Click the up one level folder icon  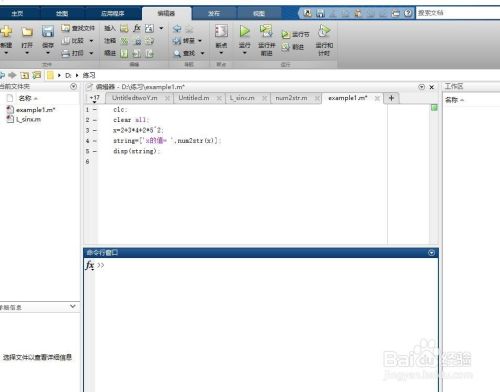[25, 75]
